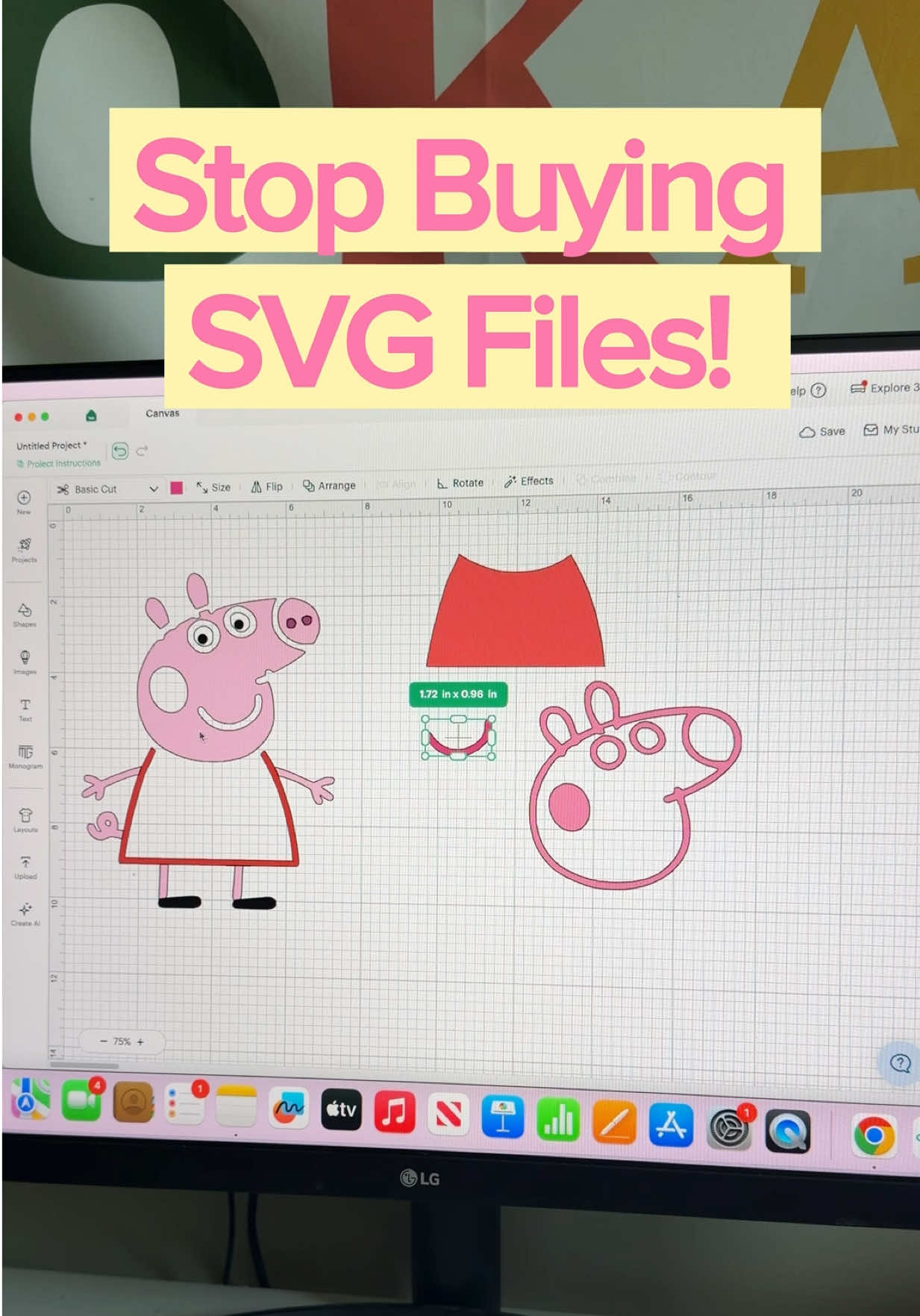
Task: Click the Save button
Action: (x=822, y=431)
